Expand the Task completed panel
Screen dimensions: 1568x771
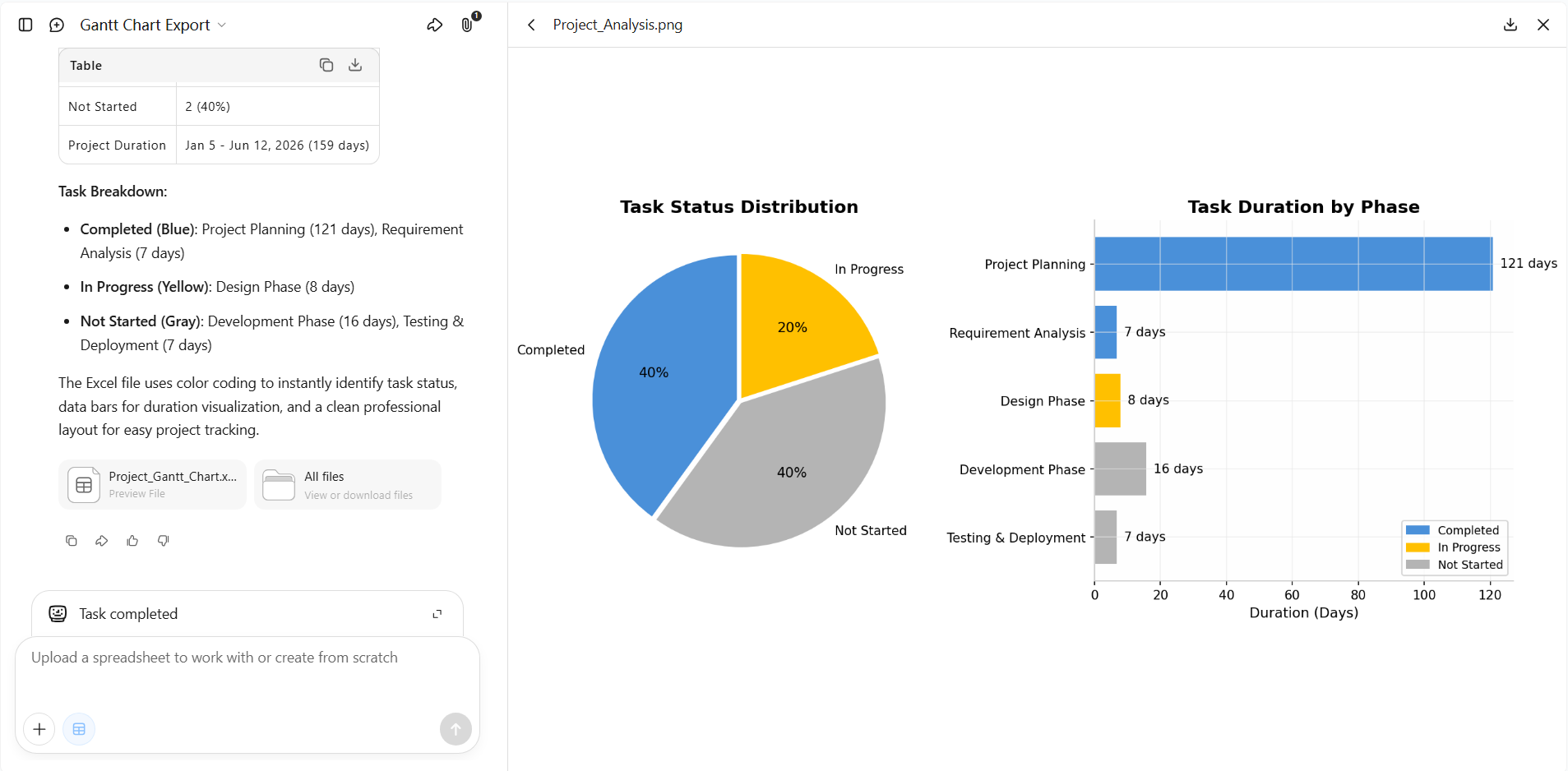(x=437, y=614)
